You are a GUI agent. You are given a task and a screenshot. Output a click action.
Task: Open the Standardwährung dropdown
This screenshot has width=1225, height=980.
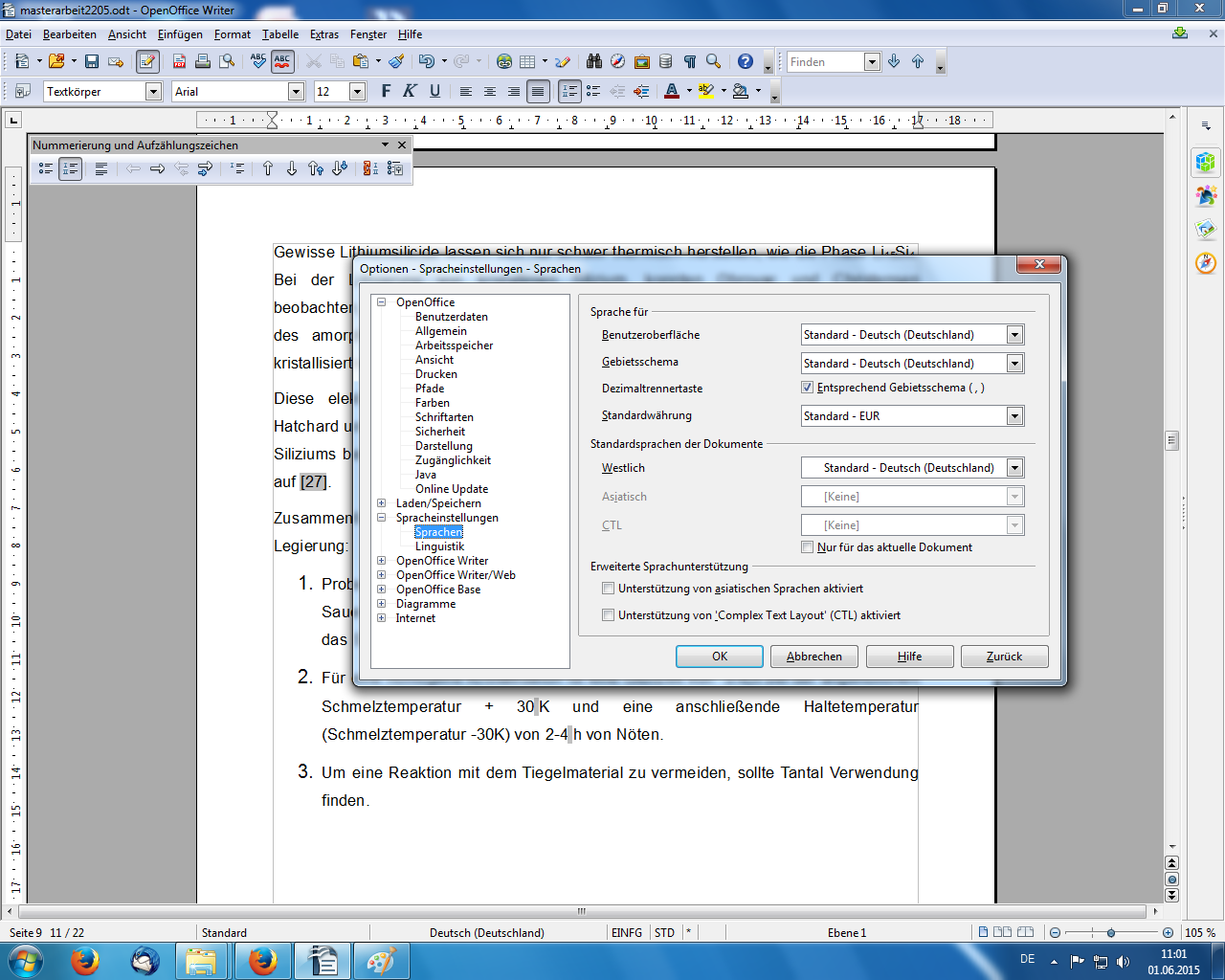[x=1014, y=416]
